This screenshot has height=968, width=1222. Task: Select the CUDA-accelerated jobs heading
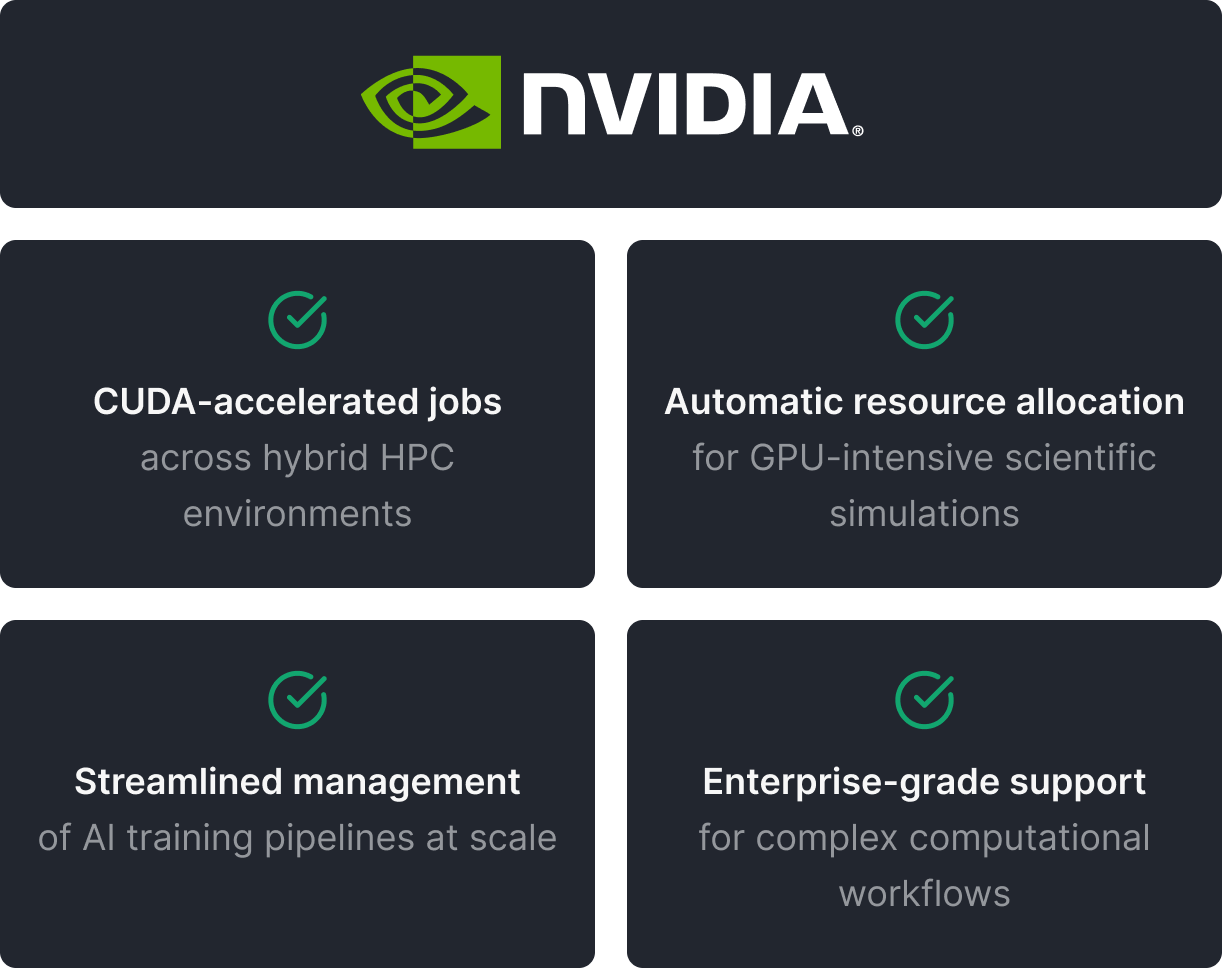(298, 402)
